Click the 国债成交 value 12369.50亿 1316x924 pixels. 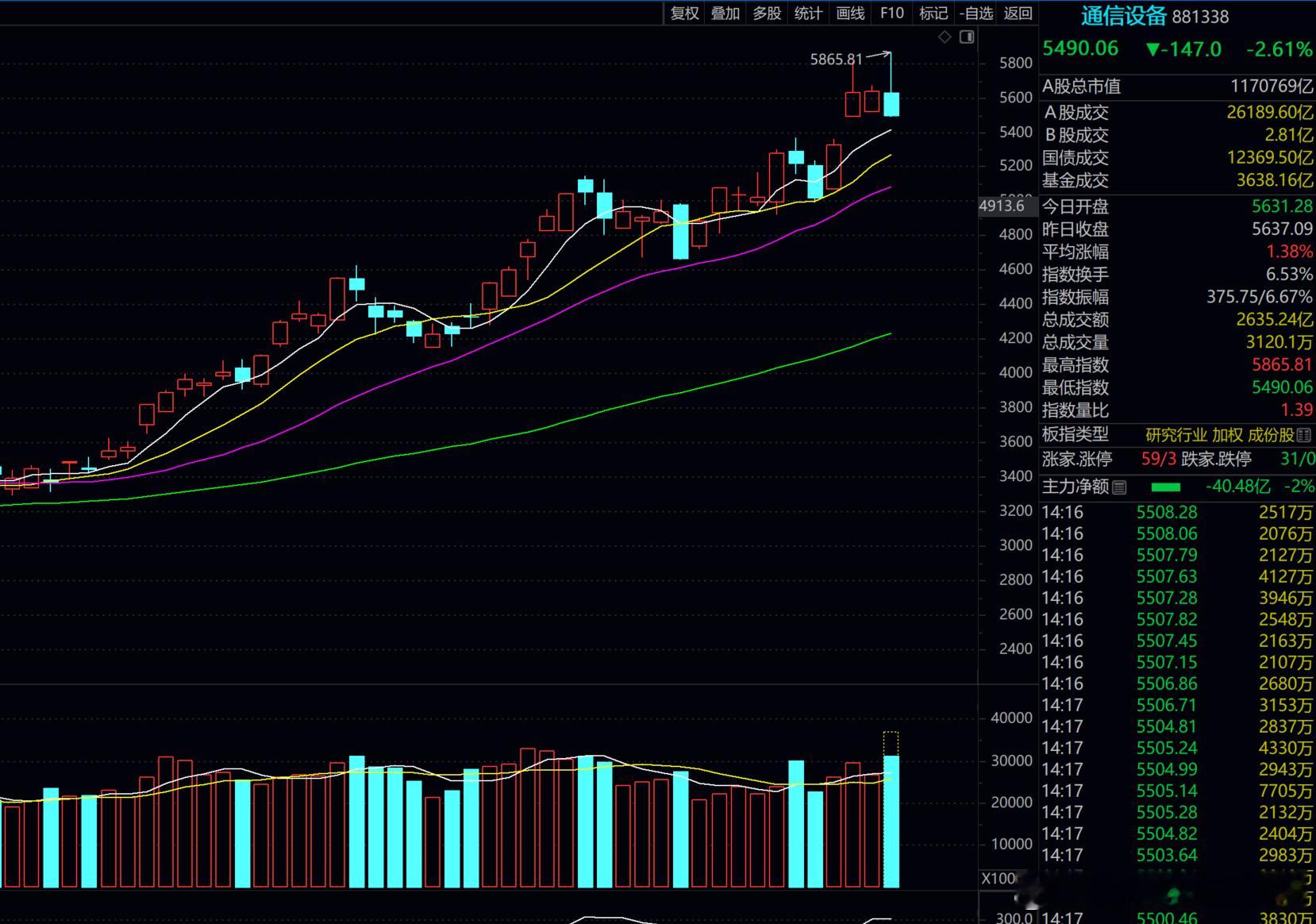click(1270, 158)
